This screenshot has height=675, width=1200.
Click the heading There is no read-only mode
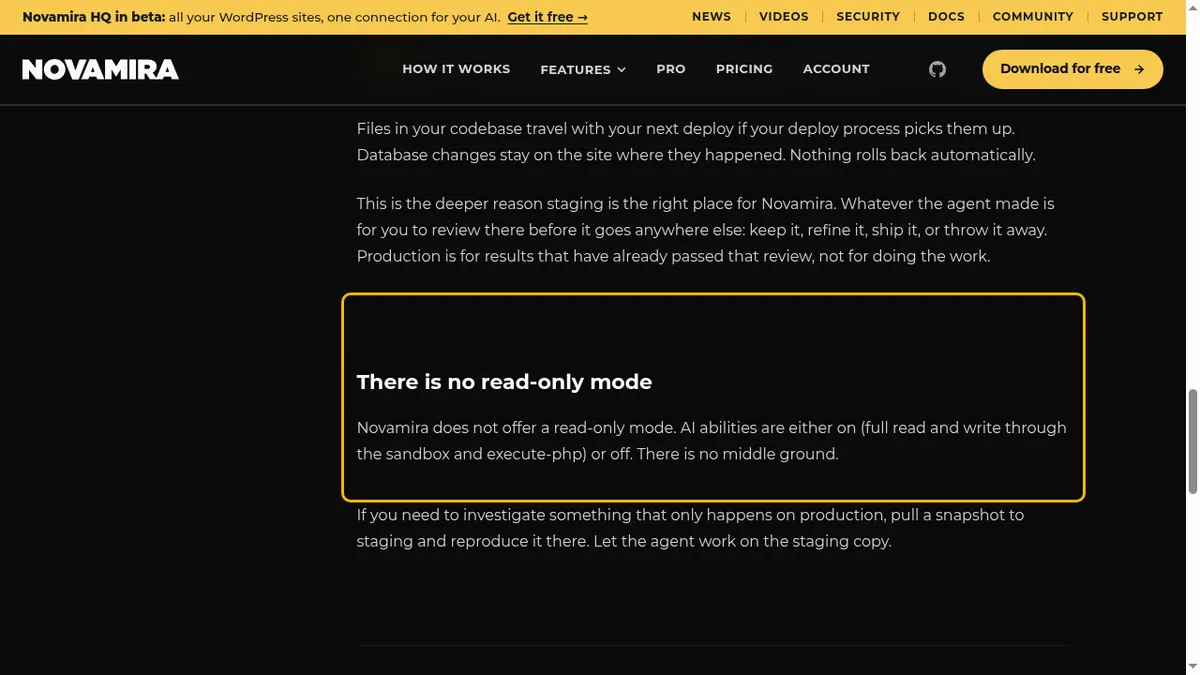pos(504,382)
